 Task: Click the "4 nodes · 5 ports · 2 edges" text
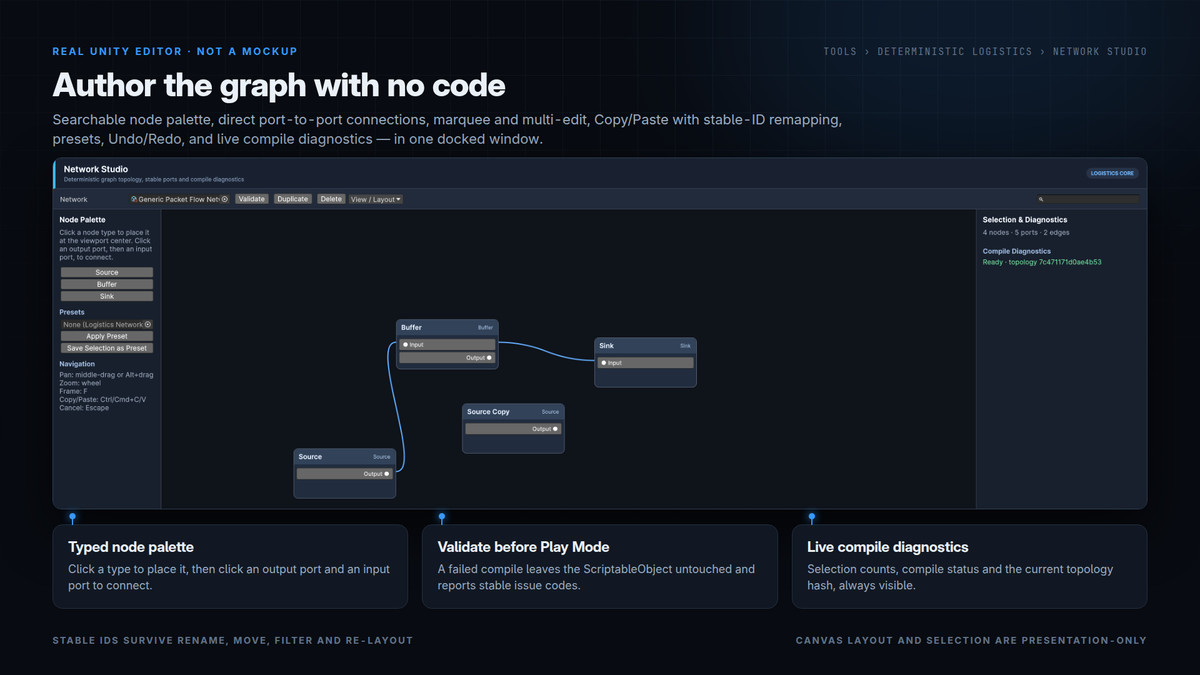click(x=1026, y=232)
